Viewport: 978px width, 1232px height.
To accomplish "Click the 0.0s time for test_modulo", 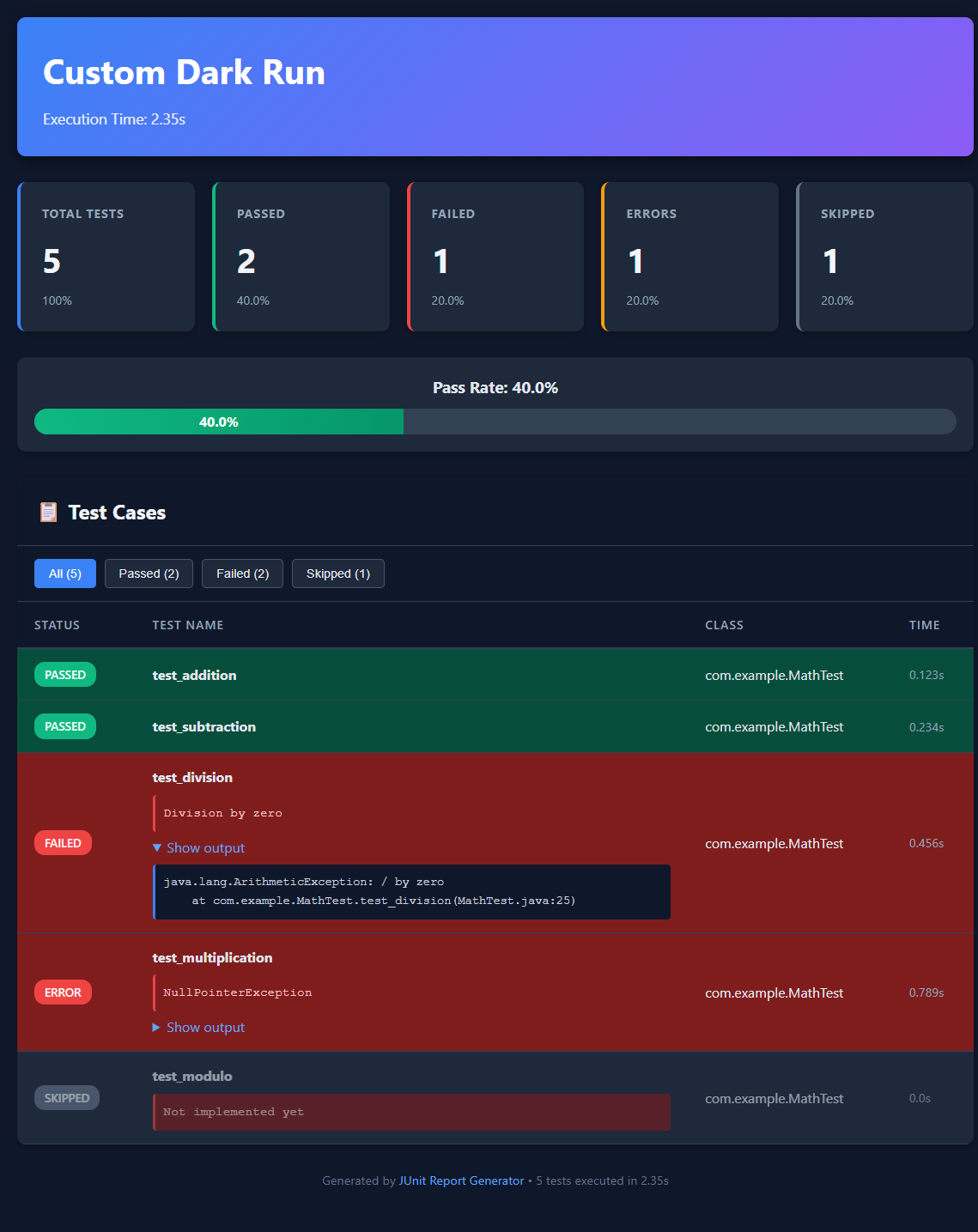I will (920, 1098).
